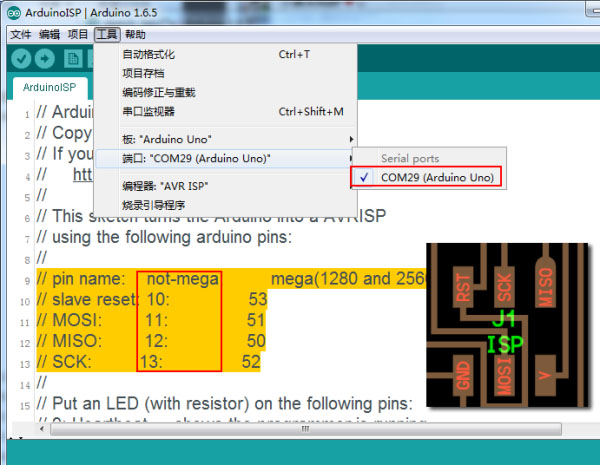Click the "// MISO:" code line
This screenshot has height=465, width=600.
coord(151,341)
